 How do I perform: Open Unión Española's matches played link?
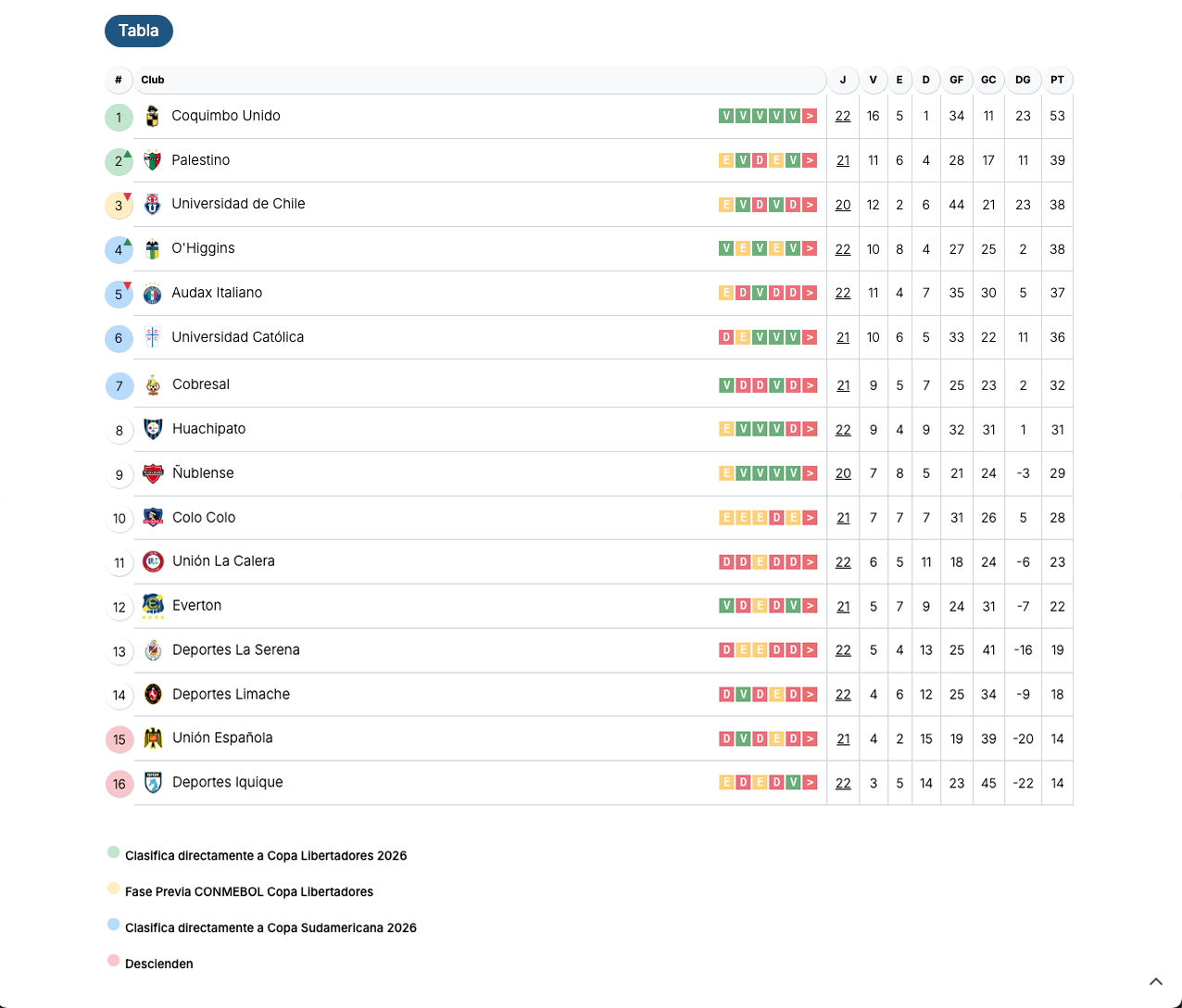[x=843, y=739]
